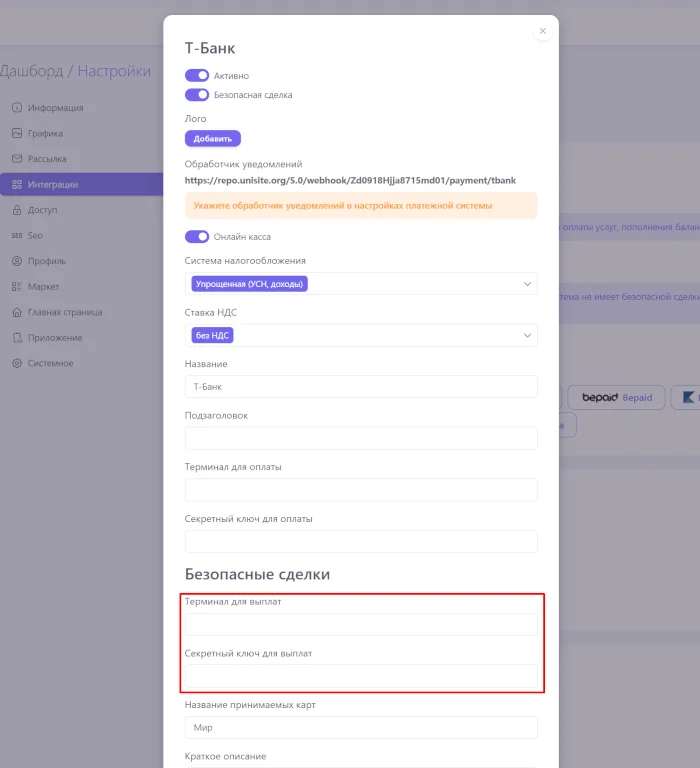Click the Главная страница icon
Viewport: 700px width, 768px height.
point(17,312)
